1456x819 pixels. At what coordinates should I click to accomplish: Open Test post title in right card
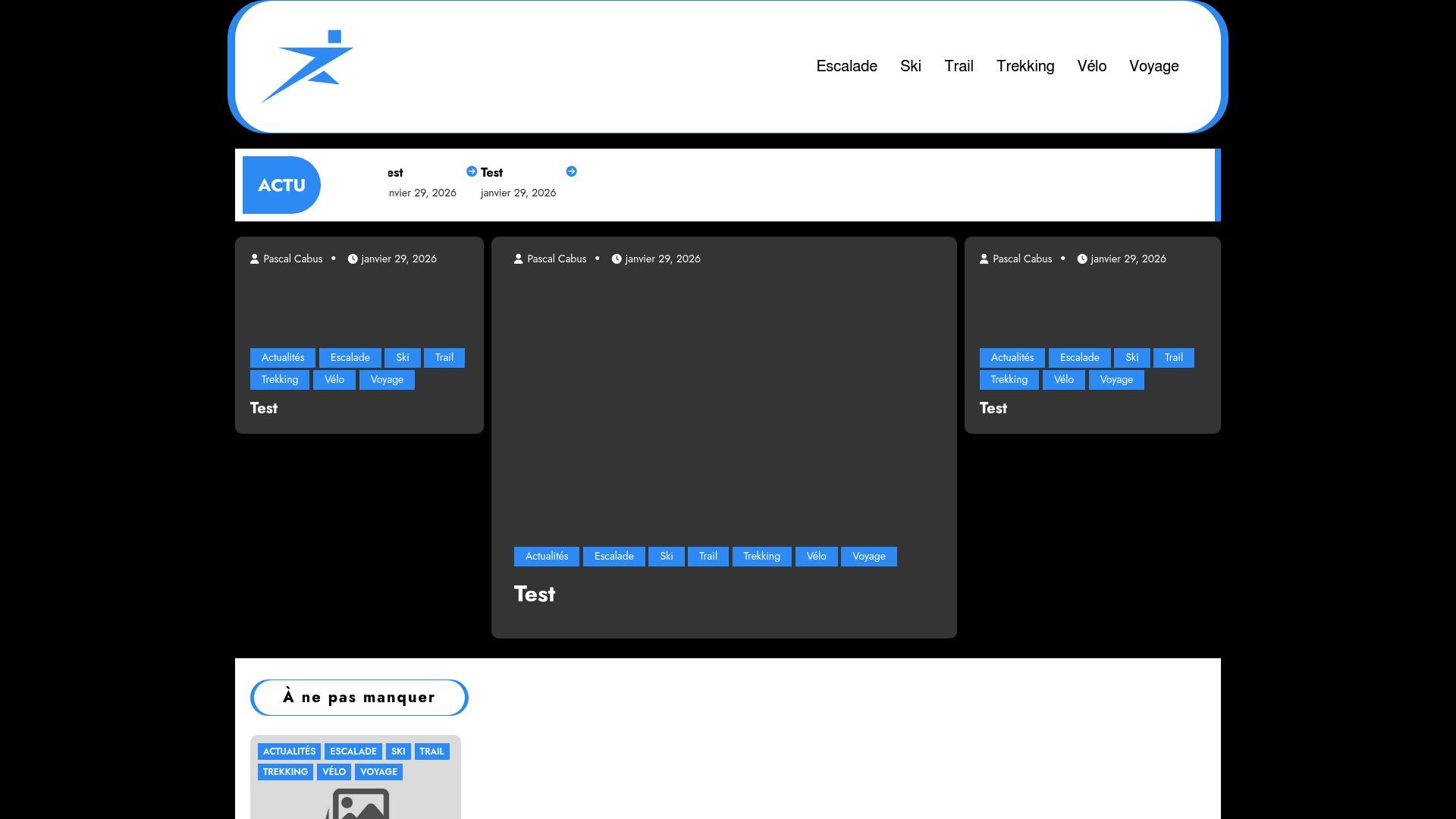coord(993,409)
